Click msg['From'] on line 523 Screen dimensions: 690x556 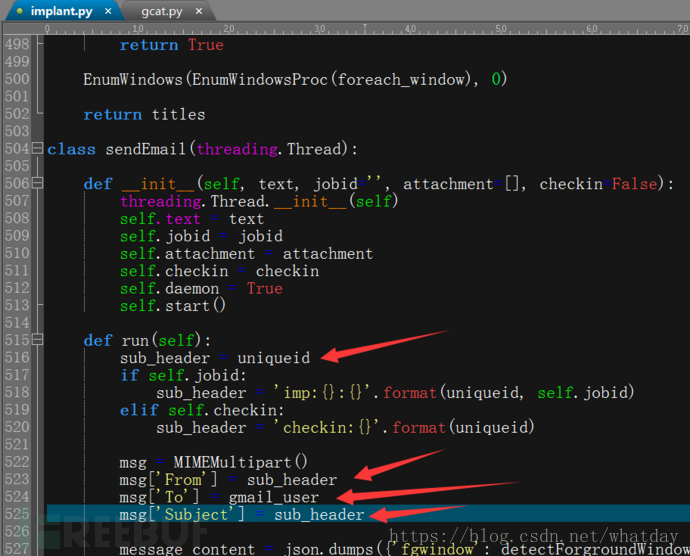click(x=168, y=480)
